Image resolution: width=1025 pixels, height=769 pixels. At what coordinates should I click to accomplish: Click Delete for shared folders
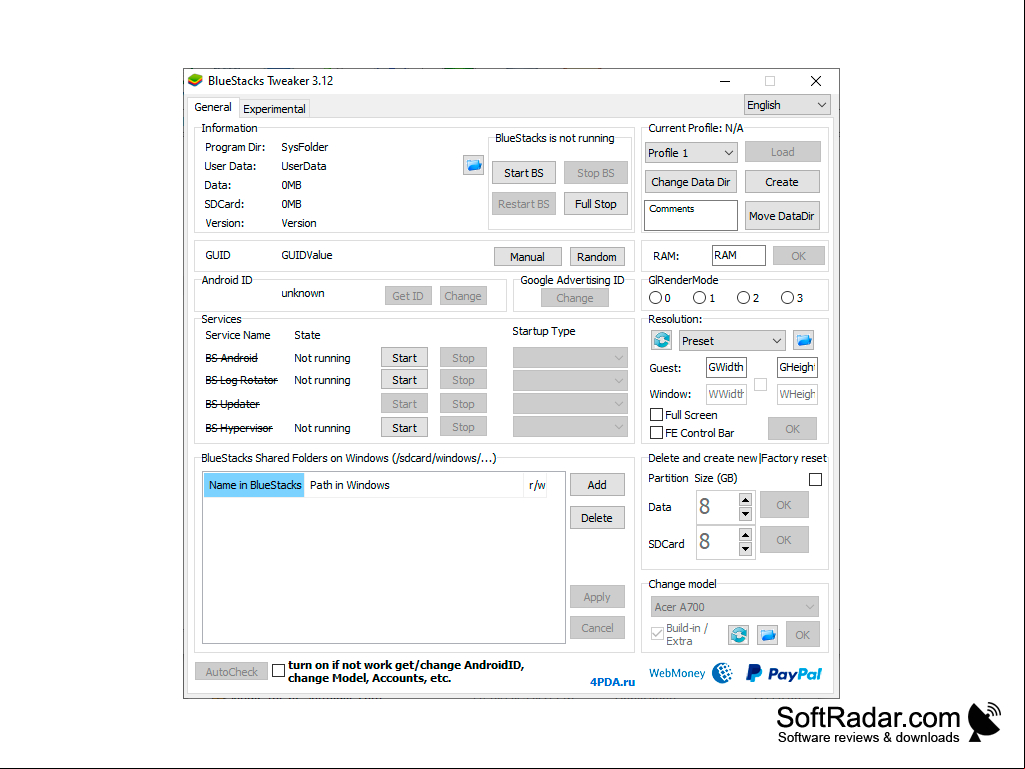click(x=597, y=518)
